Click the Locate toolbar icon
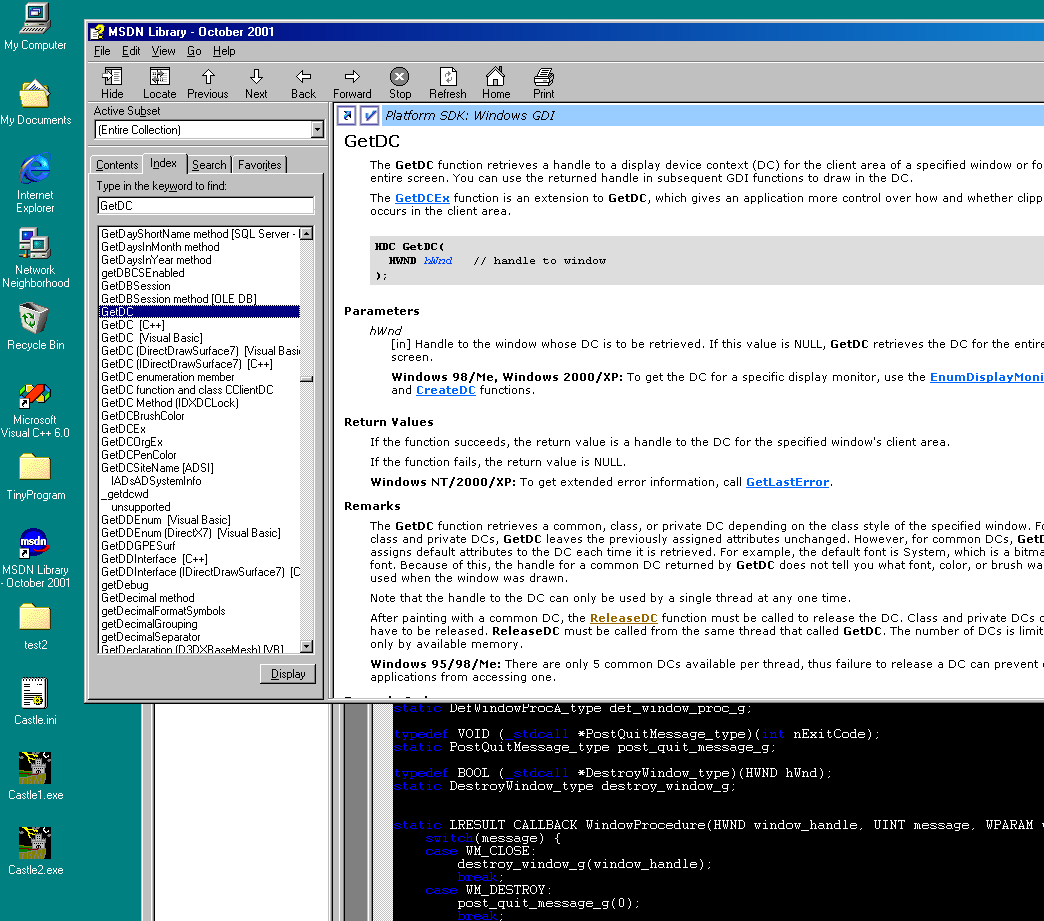 [160, 83]
